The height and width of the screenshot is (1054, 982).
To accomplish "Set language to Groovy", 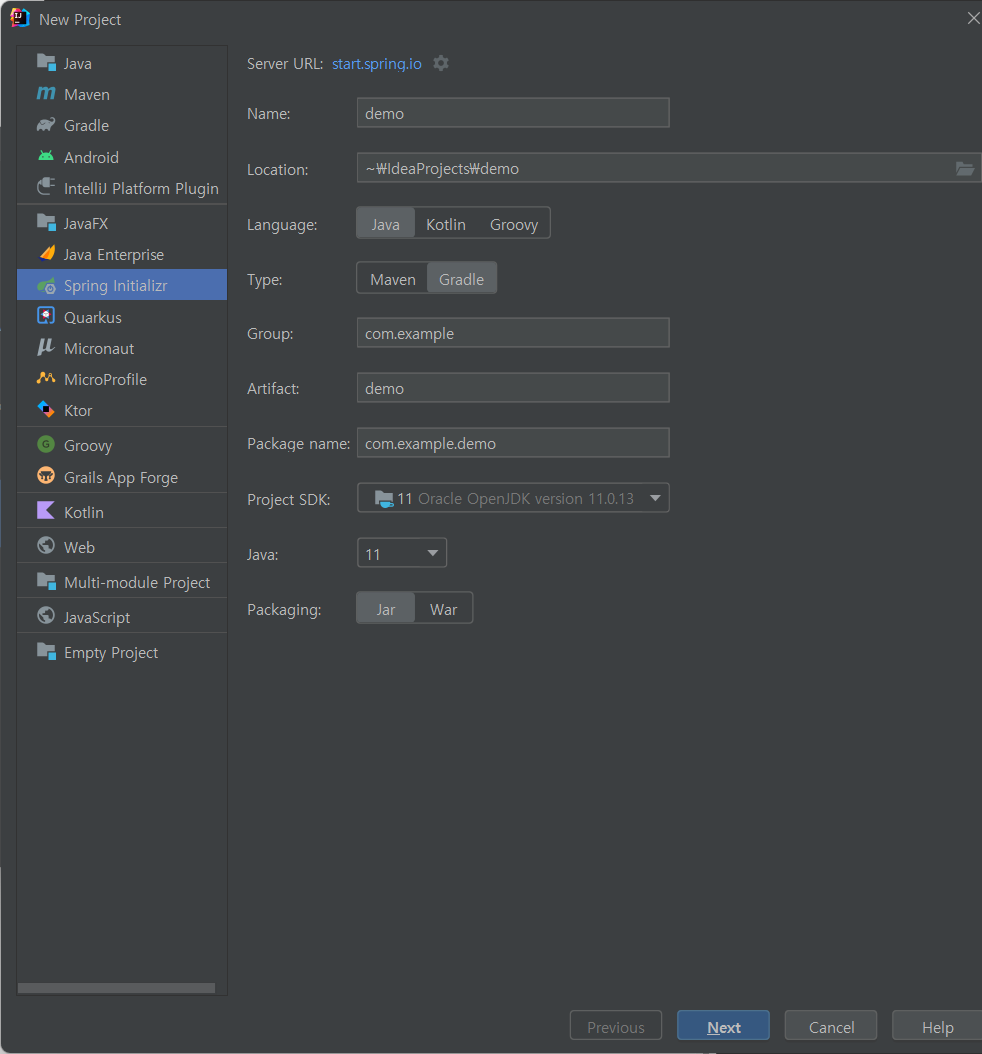I will [x=514, y=224].
